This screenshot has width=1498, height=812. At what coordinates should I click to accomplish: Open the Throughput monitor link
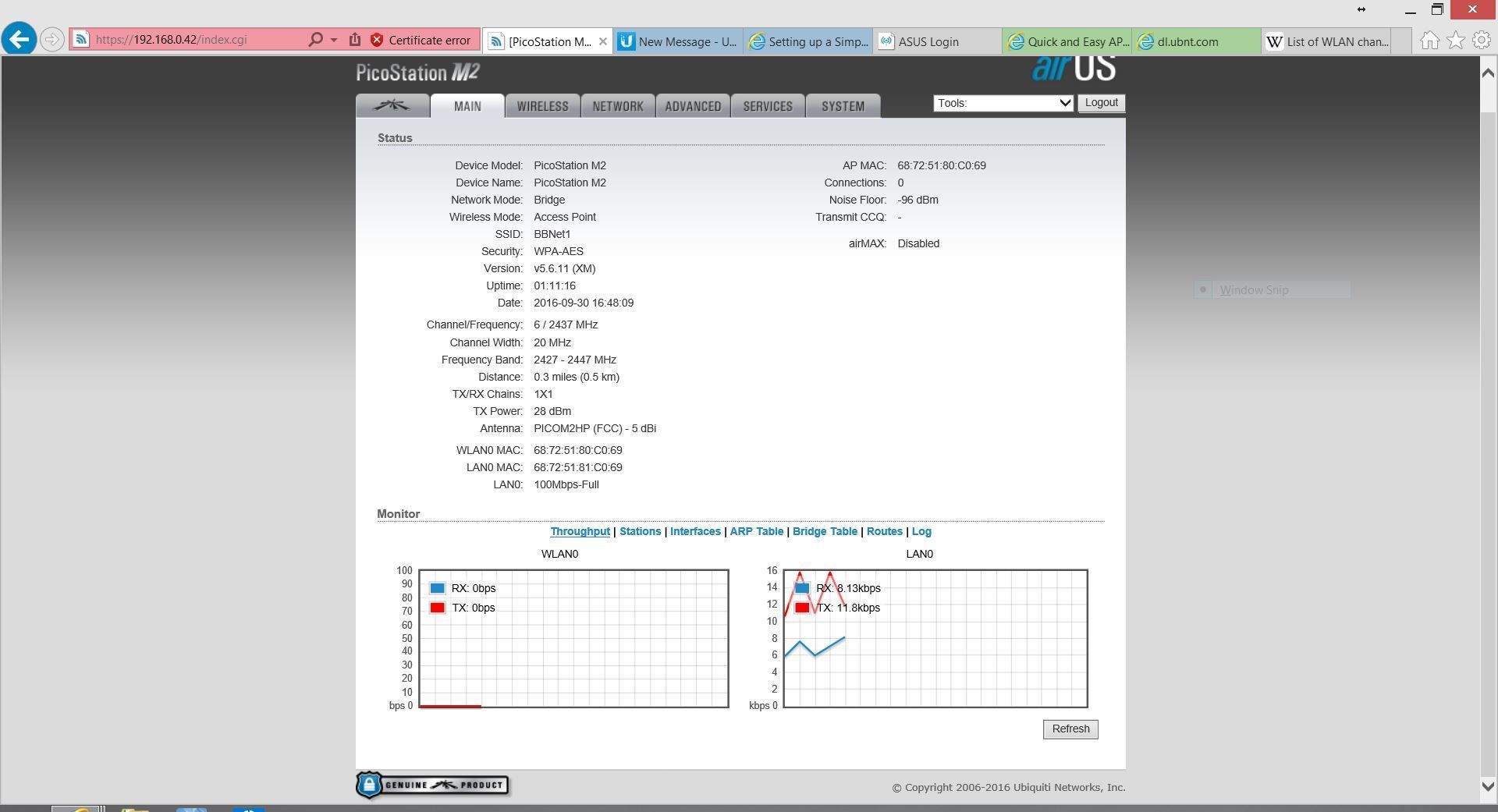point(580,531)
